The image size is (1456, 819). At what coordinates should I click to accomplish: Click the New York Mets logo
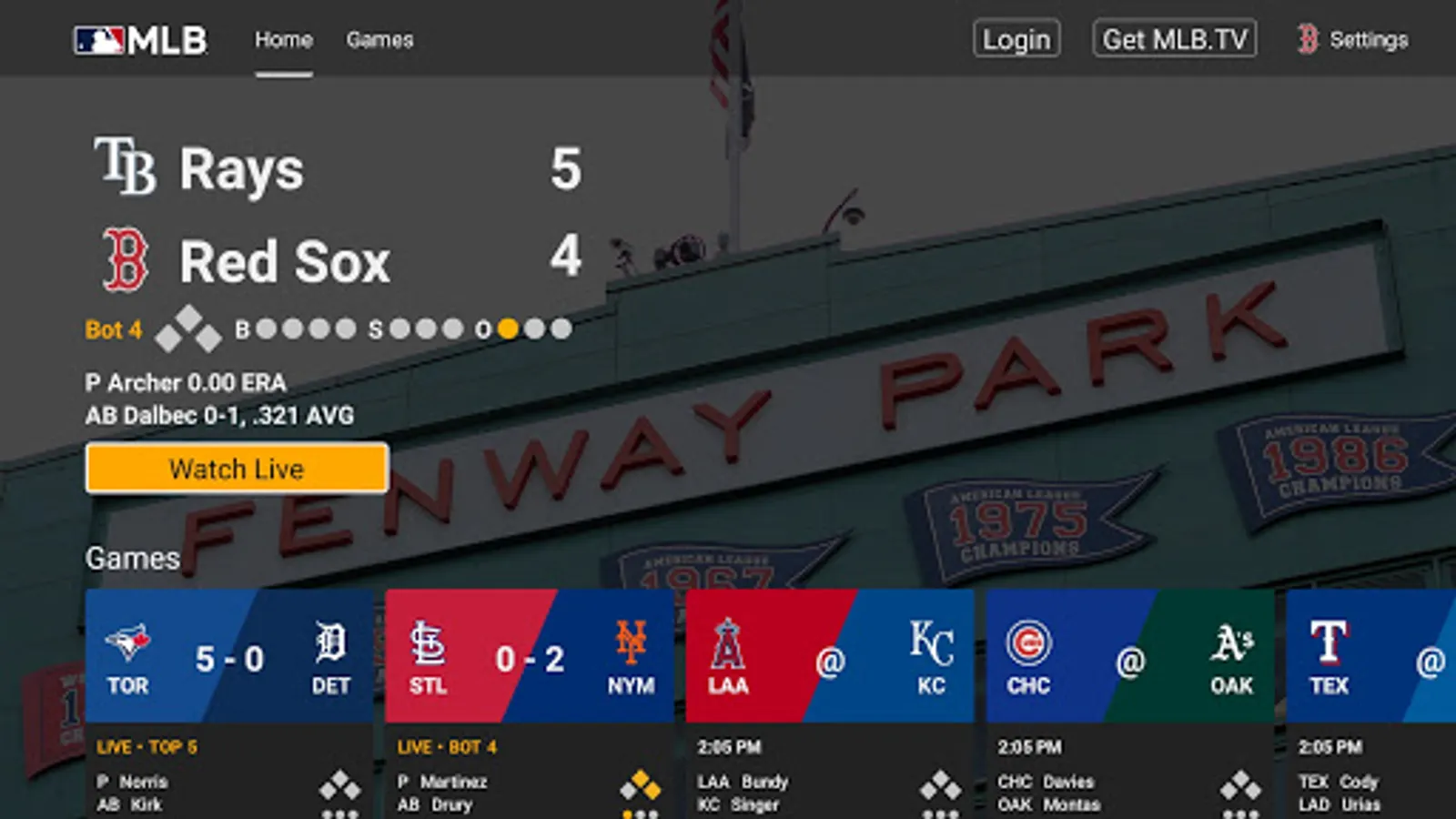coord(631,642)
